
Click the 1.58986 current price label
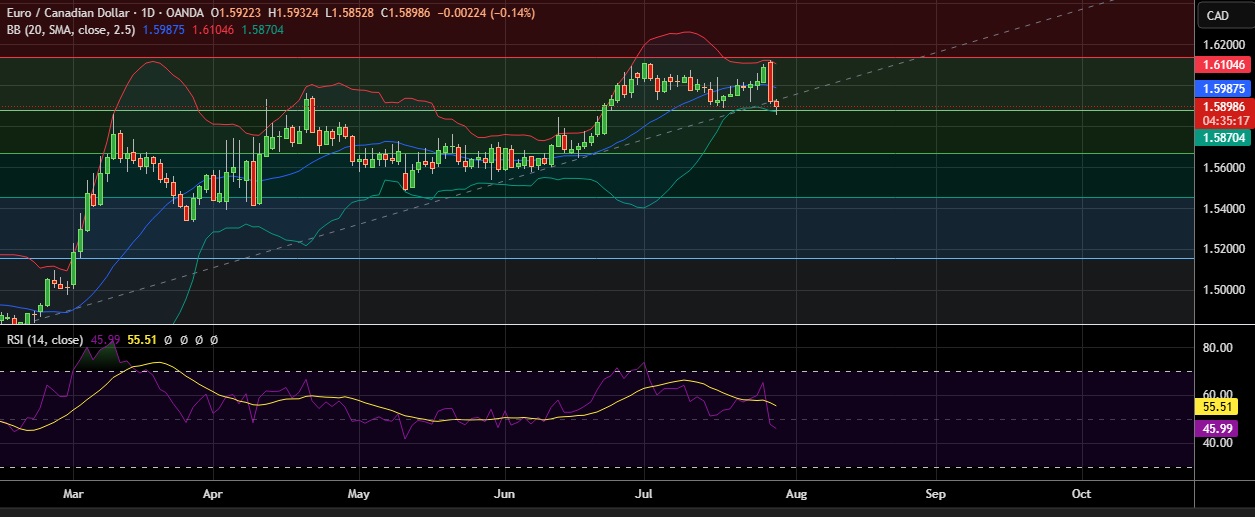pos(1223,107)
